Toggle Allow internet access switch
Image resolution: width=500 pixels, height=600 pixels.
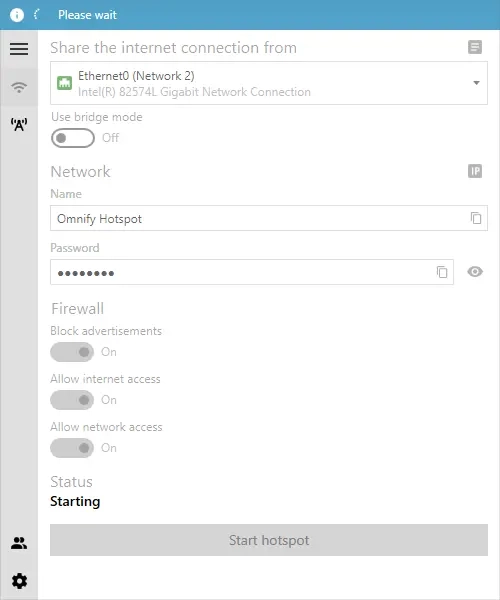(x=72, y=400)
